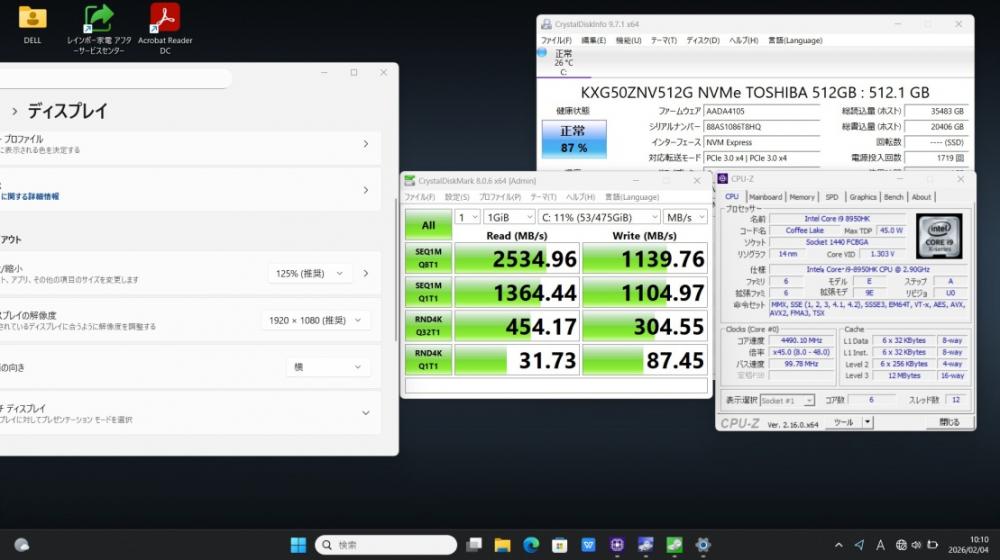Open the ツール dropdown arrow in CPU-Z
Viewport: 1000px width, 560px height.
(867, 422)
